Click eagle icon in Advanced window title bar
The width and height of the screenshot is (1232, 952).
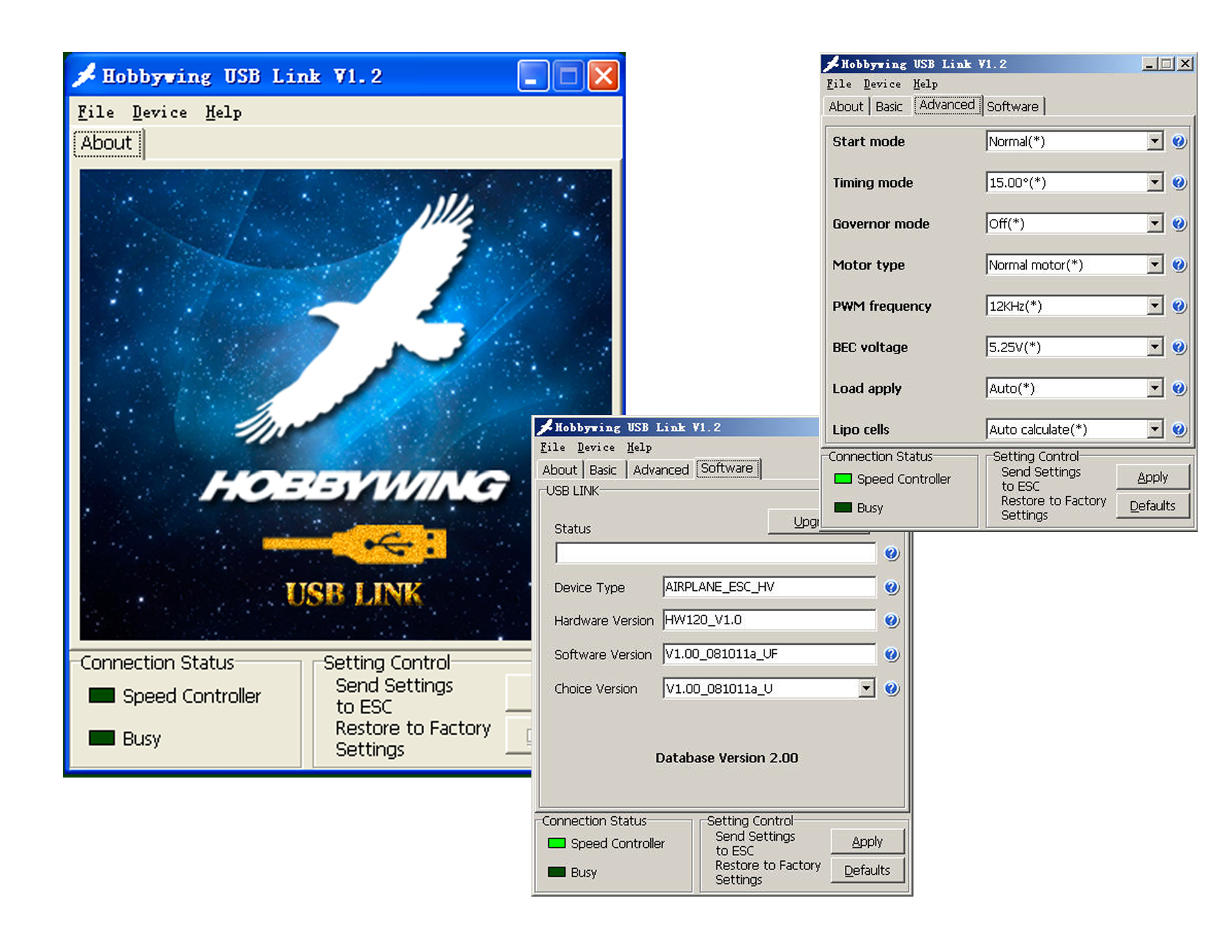click(831, 64)
